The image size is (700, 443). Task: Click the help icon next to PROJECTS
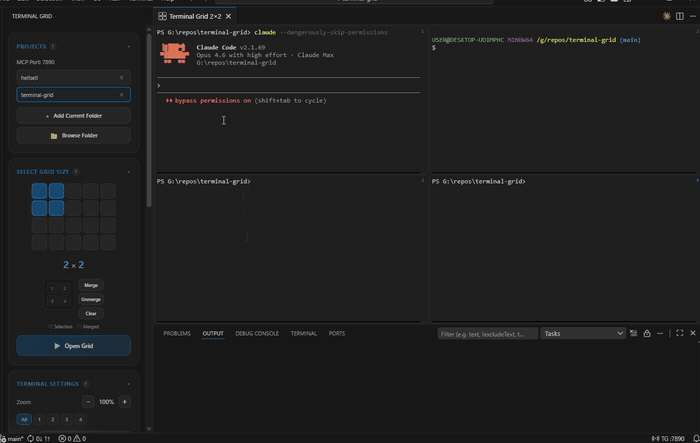pos(53,46)
